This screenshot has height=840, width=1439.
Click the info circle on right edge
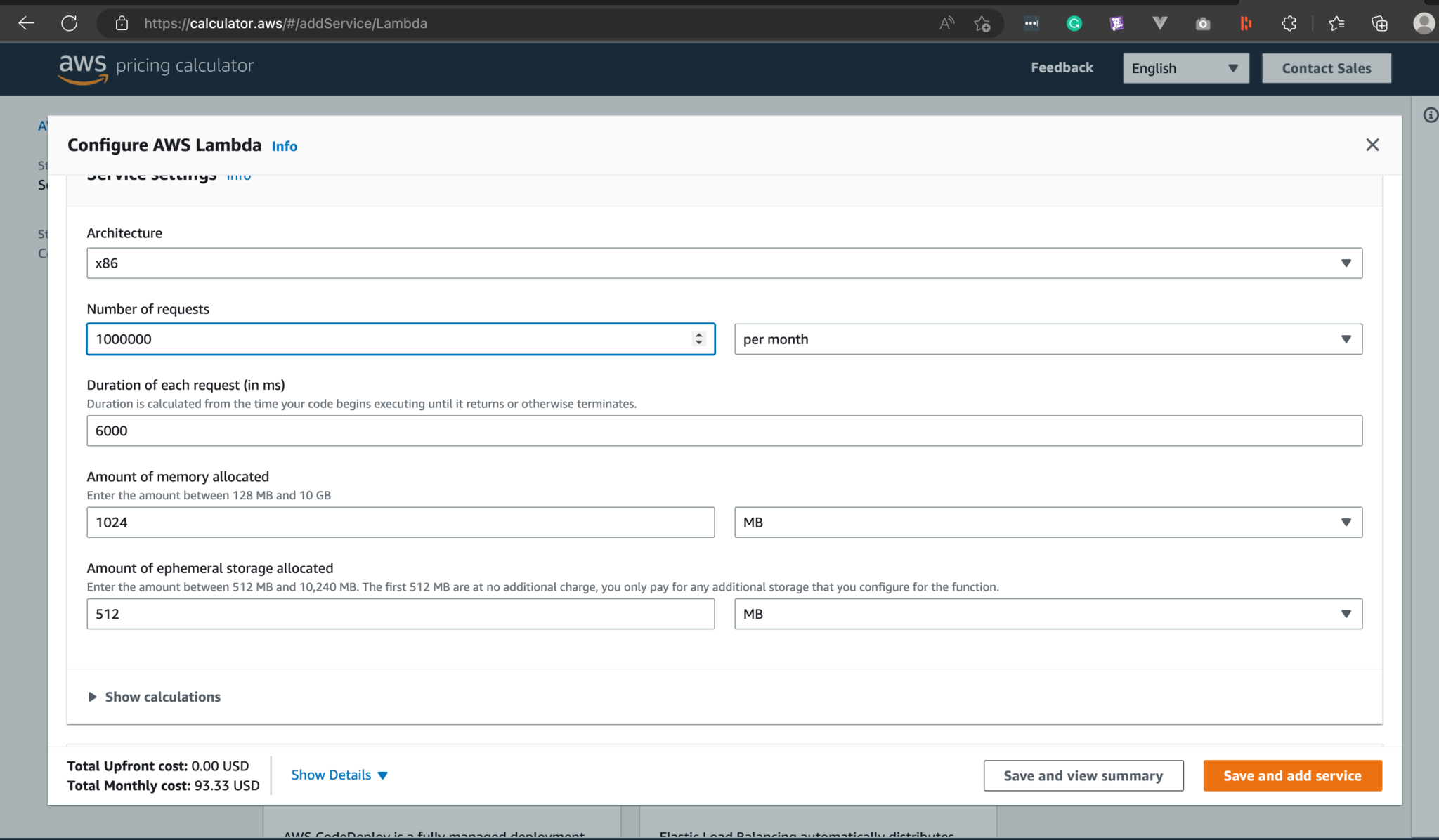1431,115
